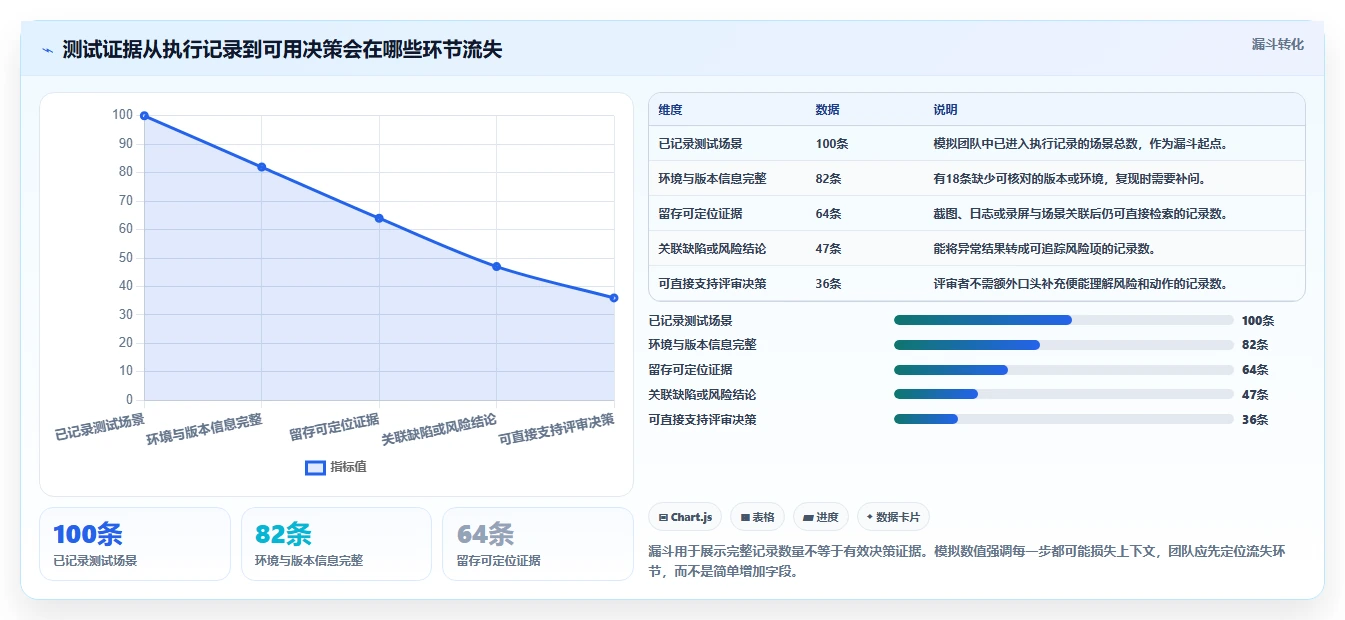The height and width of the screenshot is (620, 1345).
Task: Click table cell 关联缺陷或风险结论
Action: (712, 249)
